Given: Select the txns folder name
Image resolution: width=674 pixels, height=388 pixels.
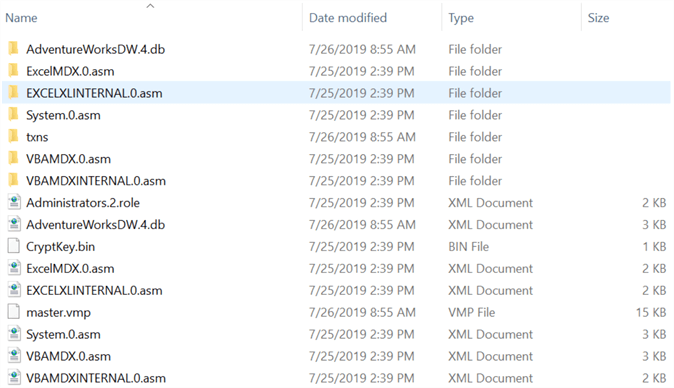Looking at the screenshot, I should coord(37,137).
